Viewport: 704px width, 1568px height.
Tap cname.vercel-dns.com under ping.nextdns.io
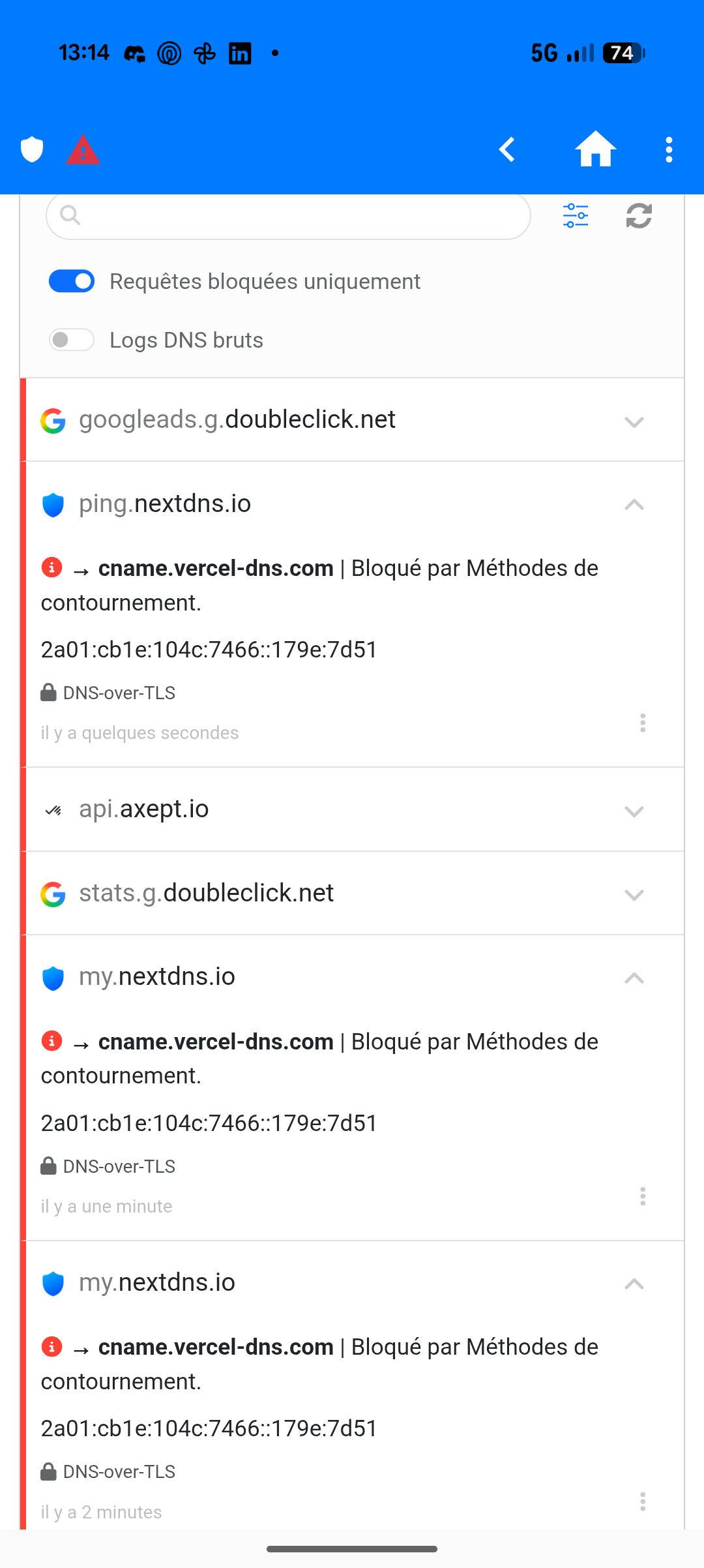(216, 568)
